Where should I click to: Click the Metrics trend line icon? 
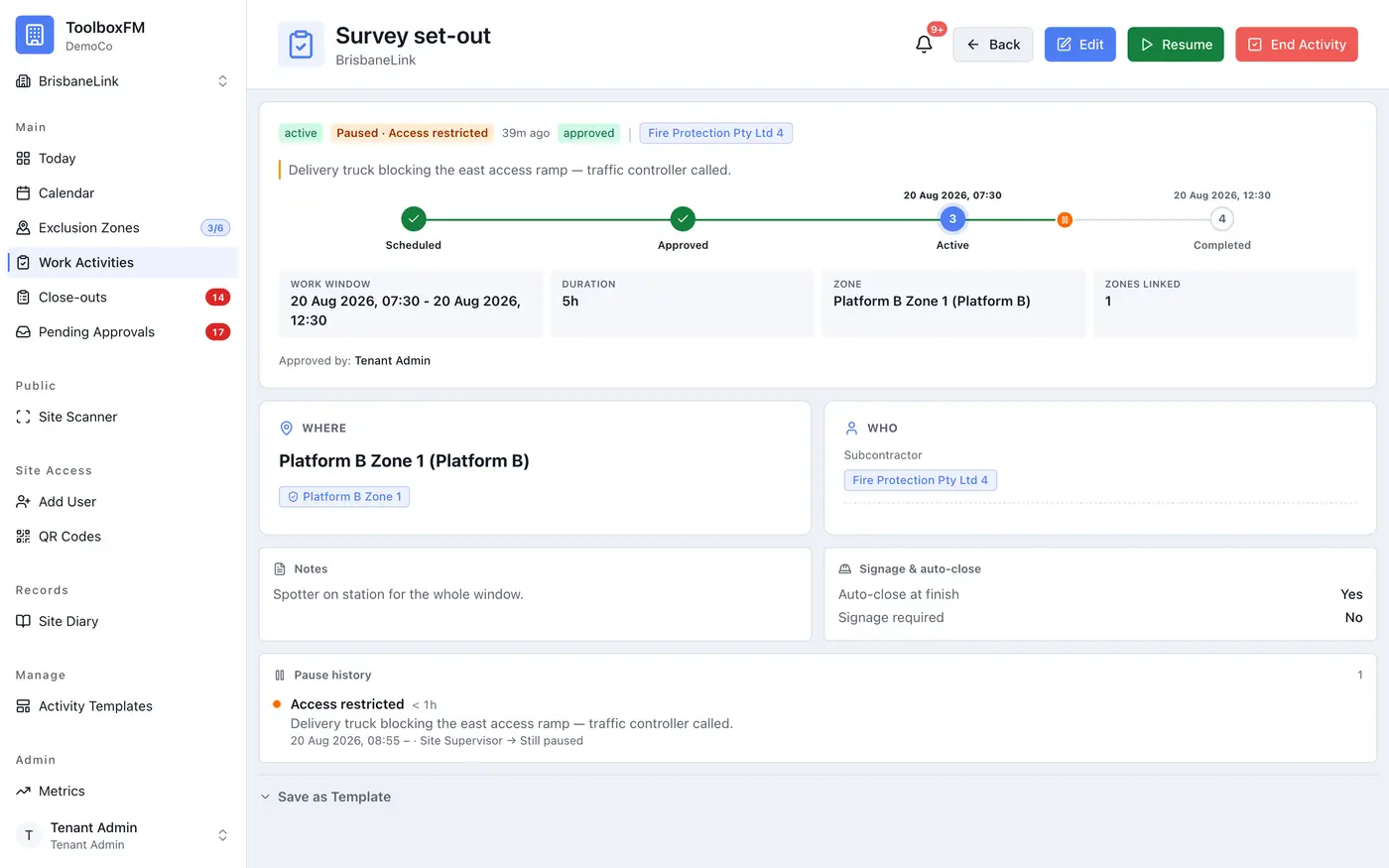24,792
